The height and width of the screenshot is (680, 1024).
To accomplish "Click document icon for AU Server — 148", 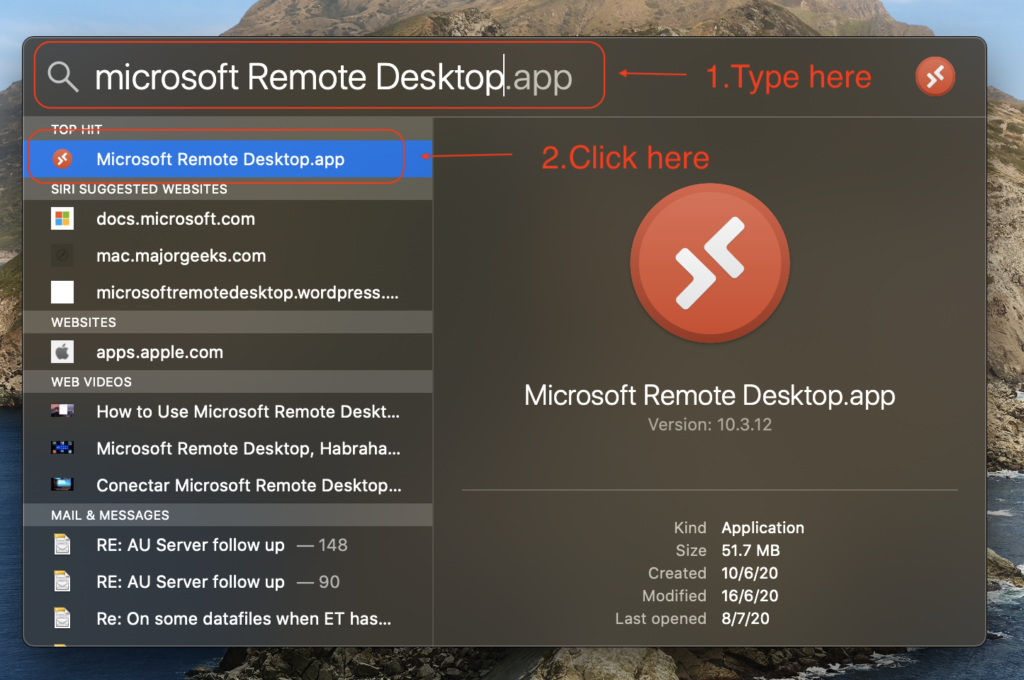I will tap(63, 544).
